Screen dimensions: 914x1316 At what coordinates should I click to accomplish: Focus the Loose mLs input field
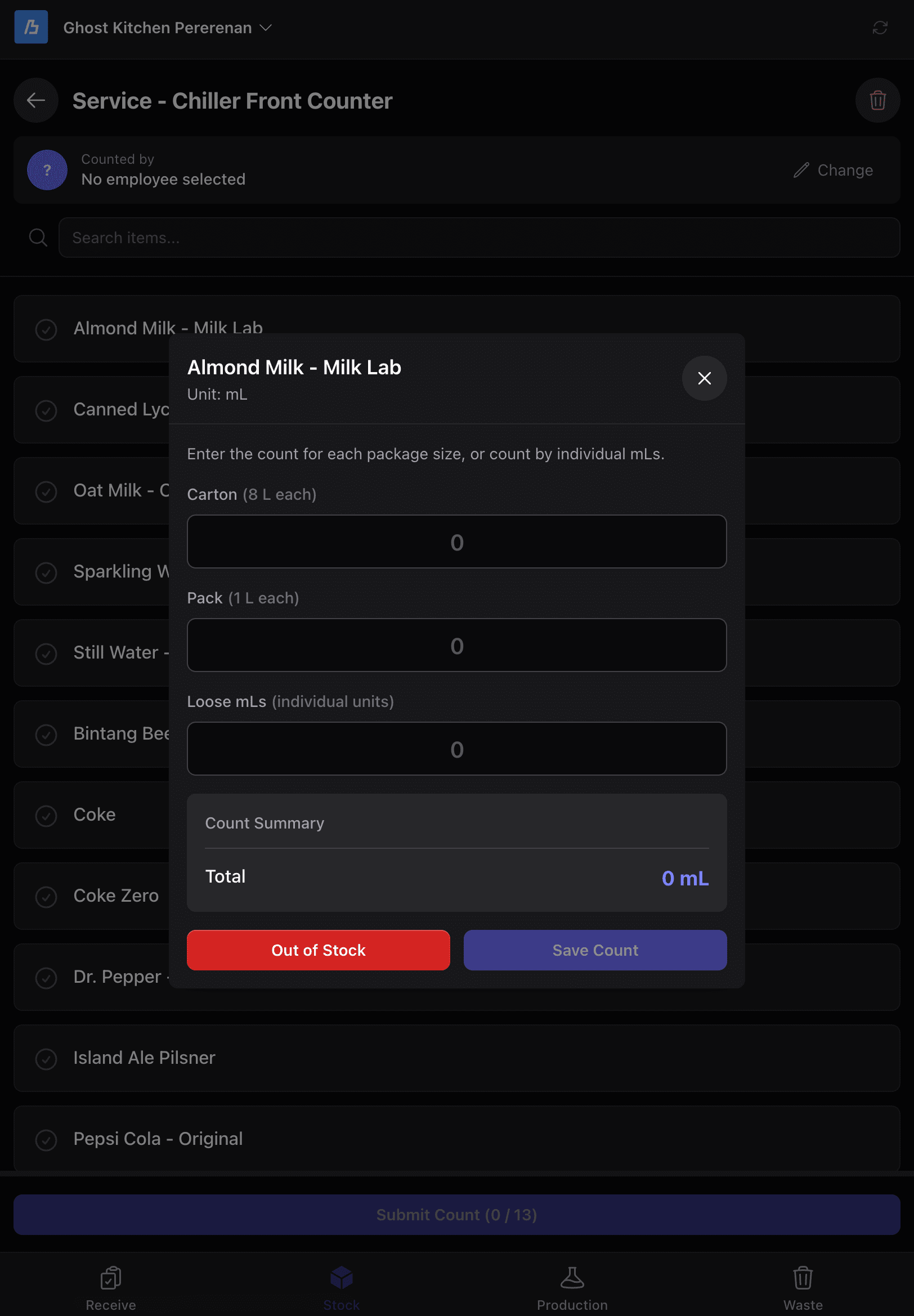(x=456, y=748)
